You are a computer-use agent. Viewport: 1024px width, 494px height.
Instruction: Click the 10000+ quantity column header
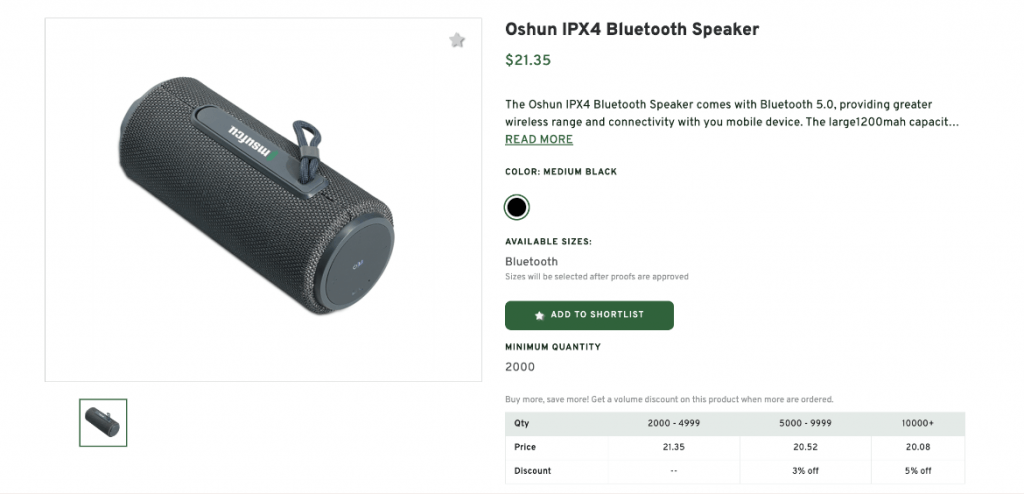(917, 423)
